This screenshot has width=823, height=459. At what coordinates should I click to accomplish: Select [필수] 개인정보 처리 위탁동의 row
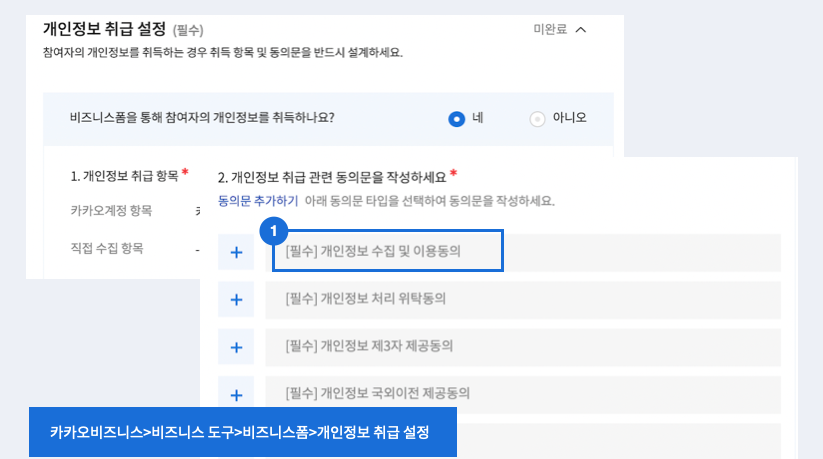tap(523, 299)
